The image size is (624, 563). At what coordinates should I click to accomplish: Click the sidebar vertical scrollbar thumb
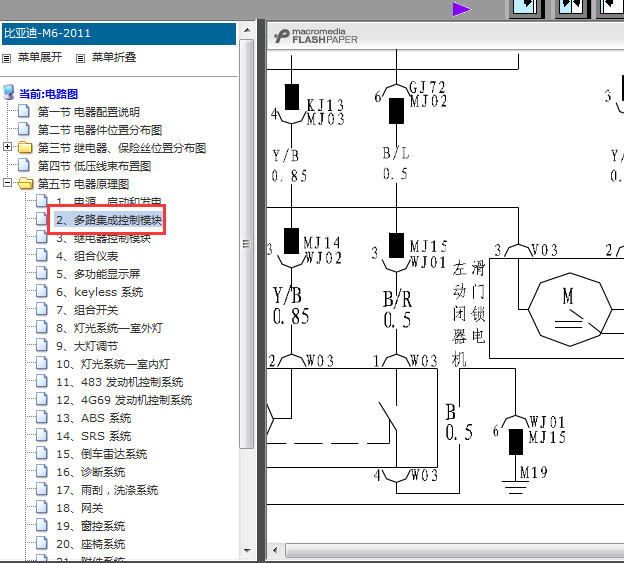tap(247, 244)
